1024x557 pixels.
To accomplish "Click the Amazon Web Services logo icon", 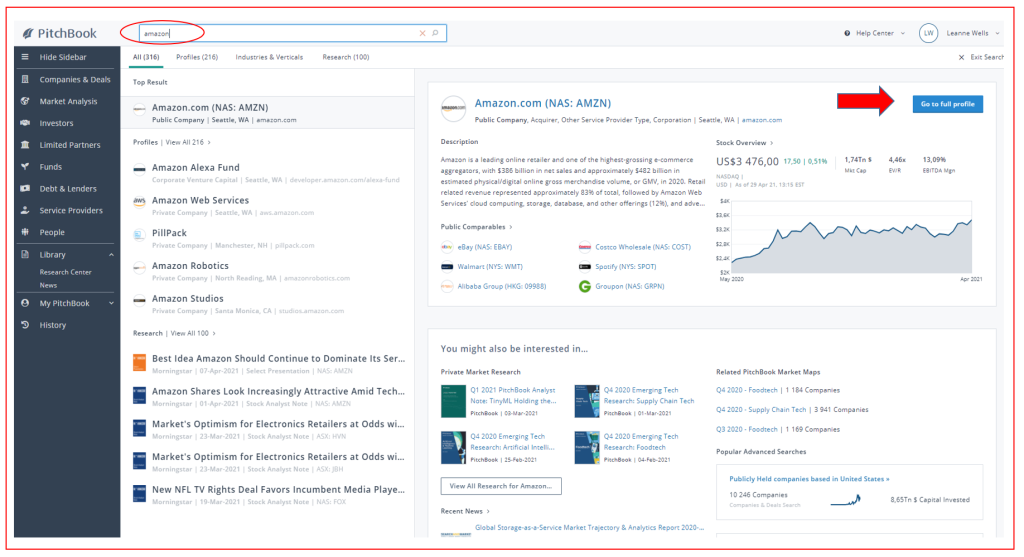I will point(139,202).
